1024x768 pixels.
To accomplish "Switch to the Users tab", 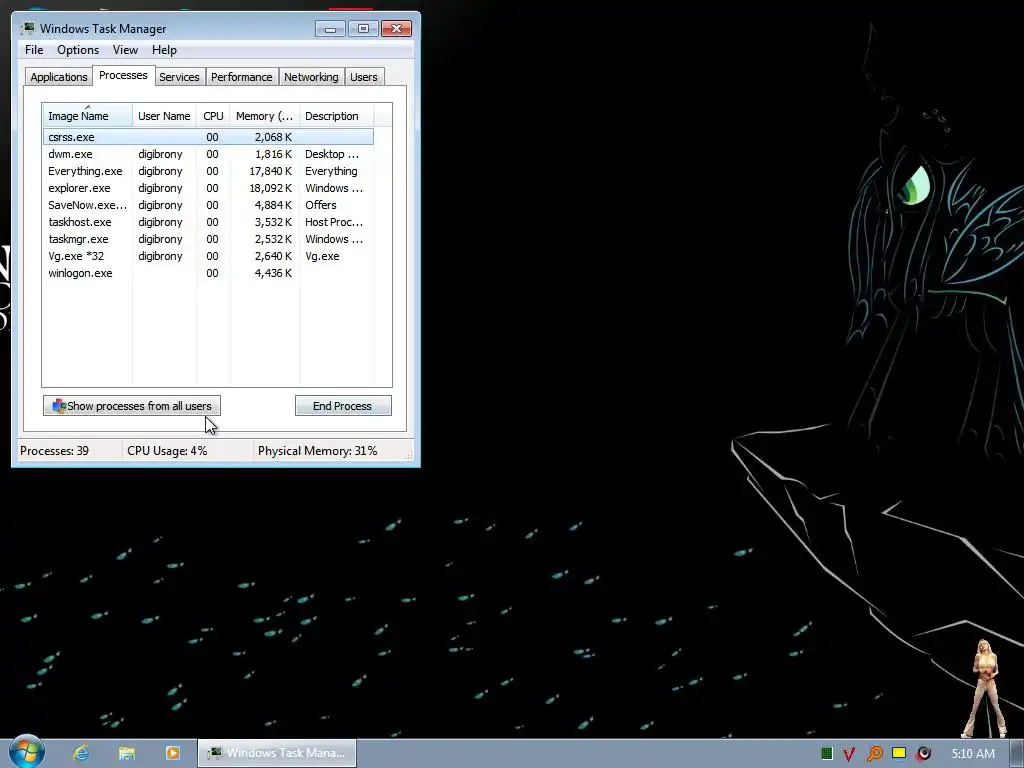I will pos(364,77).
